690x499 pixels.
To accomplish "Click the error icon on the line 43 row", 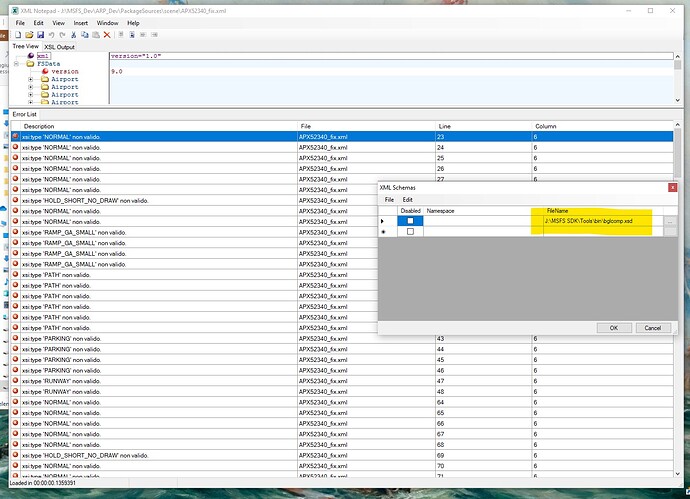I will coord(15,338).
